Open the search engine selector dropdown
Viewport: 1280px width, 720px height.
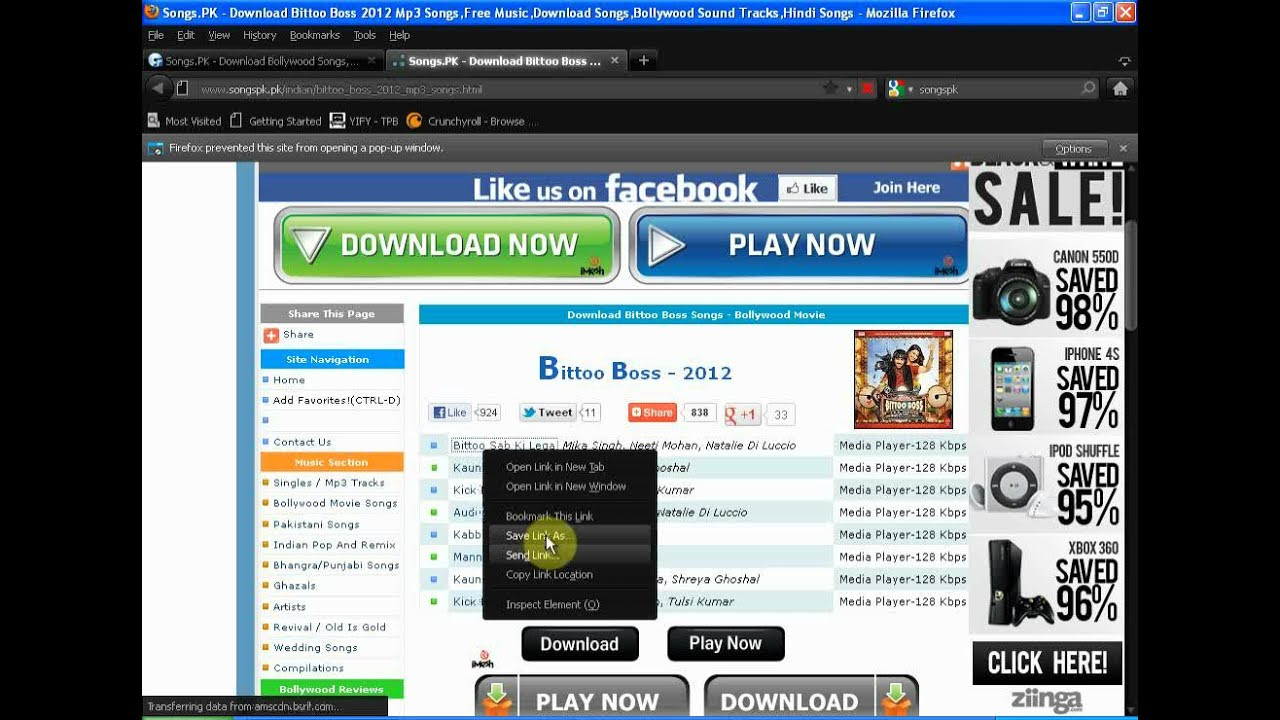click(x=899, y=89)
